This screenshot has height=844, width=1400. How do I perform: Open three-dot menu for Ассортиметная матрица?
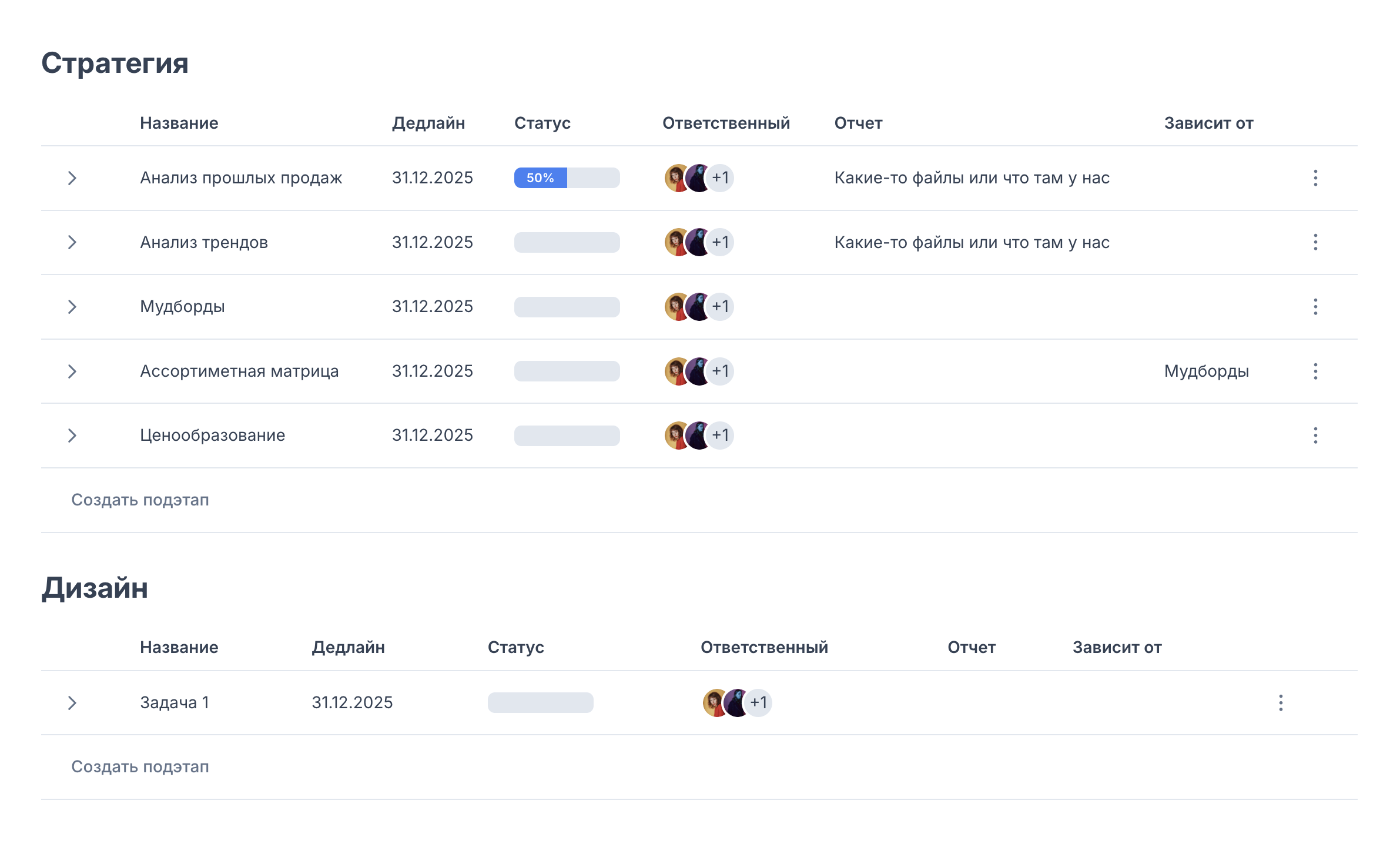tap(1315, 371)
